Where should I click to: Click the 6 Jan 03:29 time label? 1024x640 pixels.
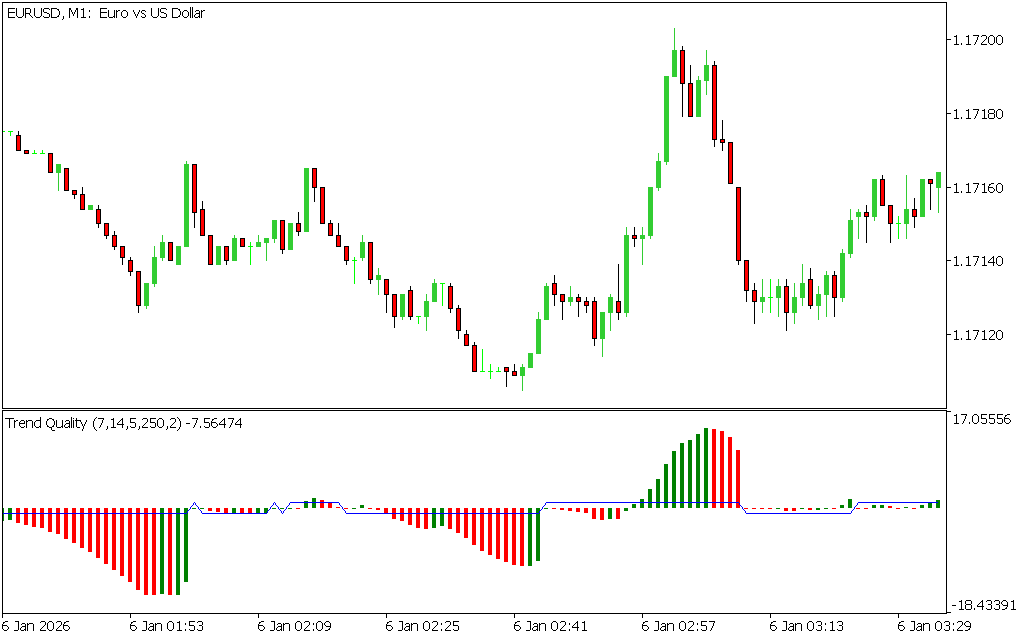pos(935,626)
